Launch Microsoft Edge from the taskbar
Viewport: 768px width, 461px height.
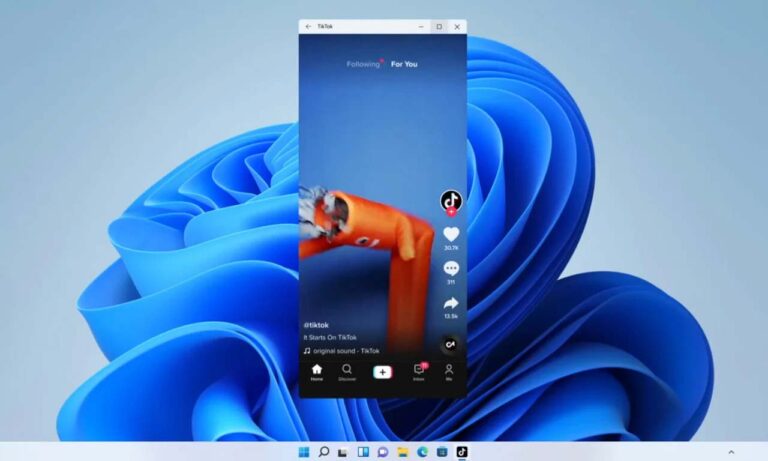coord(422,452)
